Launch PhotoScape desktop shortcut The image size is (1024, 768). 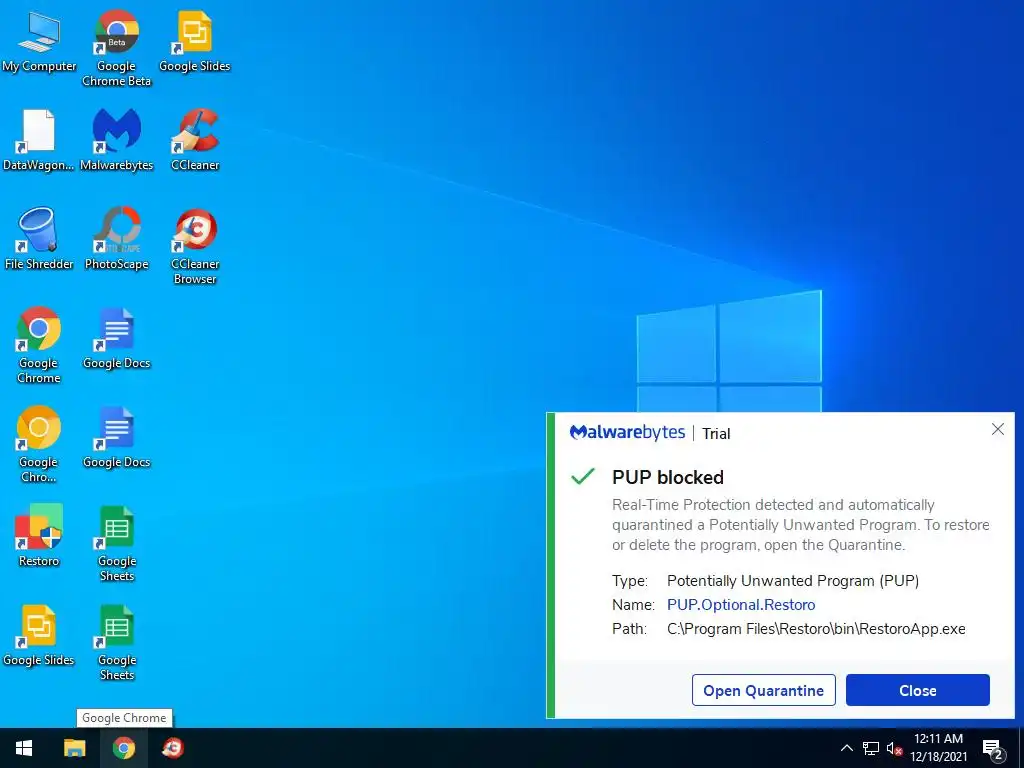116,239
